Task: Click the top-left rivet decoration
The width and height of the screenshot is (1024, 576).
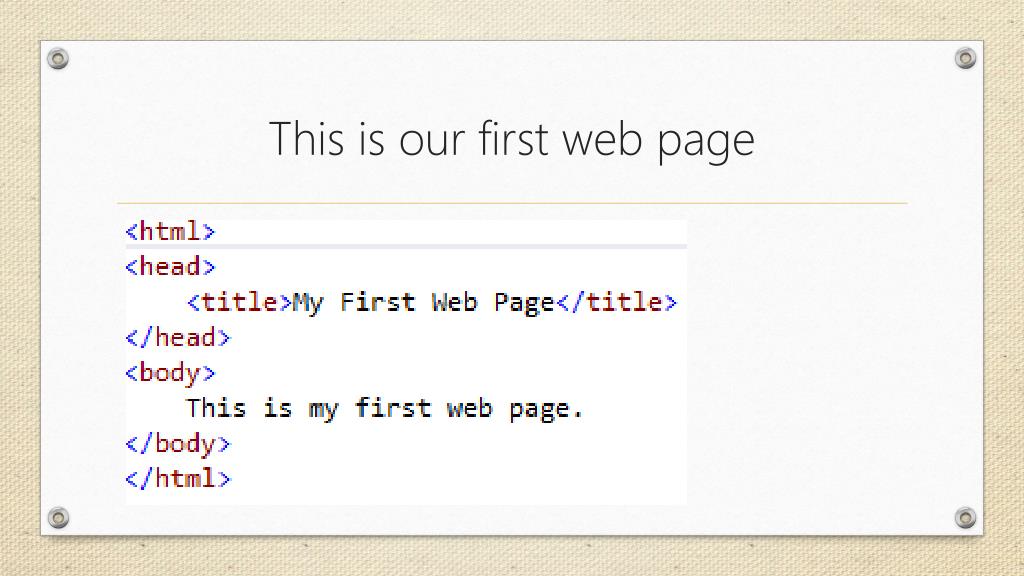Action: click(x=58, y=59)
